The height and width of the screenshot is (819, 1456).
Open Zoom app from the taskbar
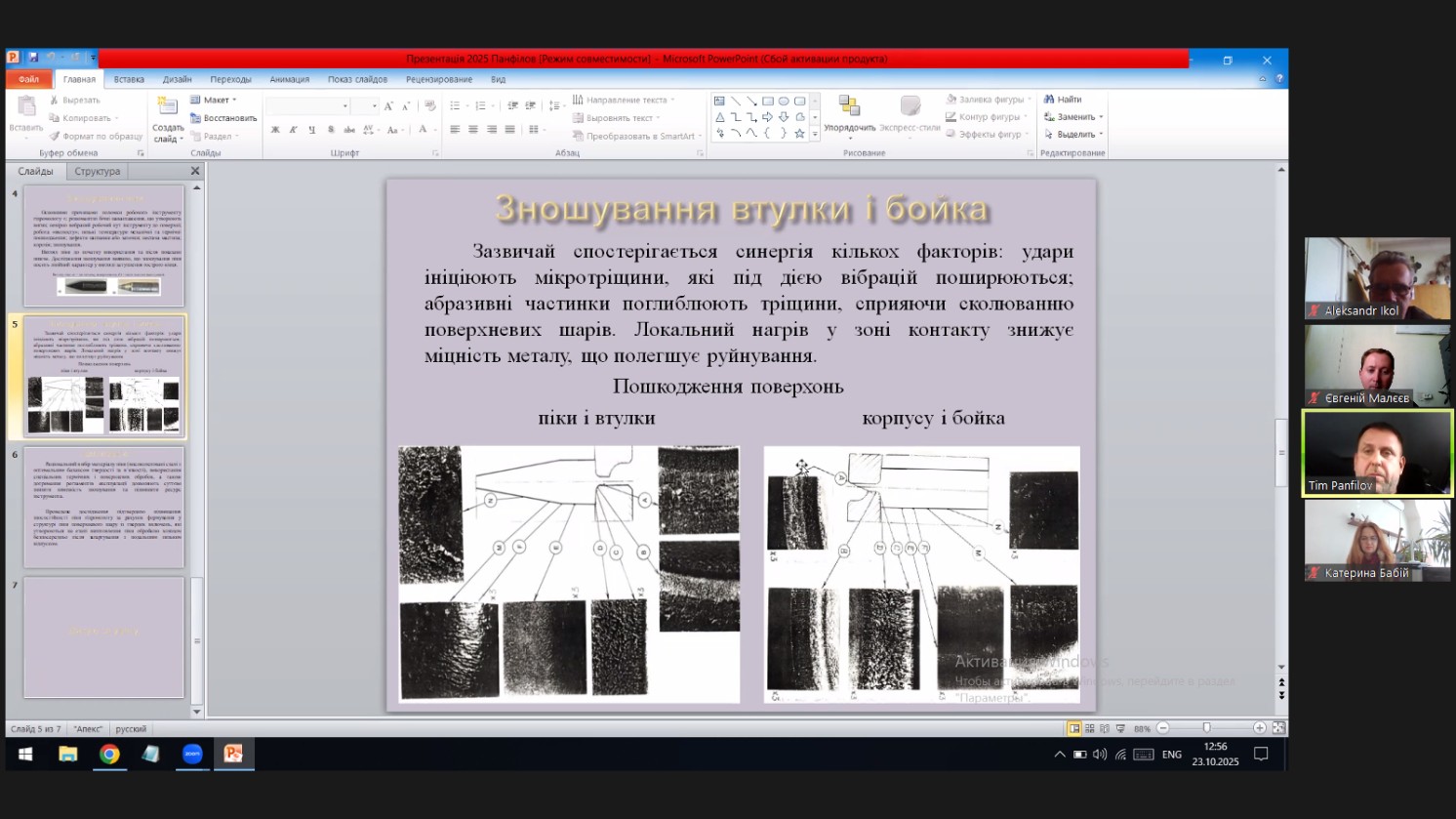click(192, 754)
